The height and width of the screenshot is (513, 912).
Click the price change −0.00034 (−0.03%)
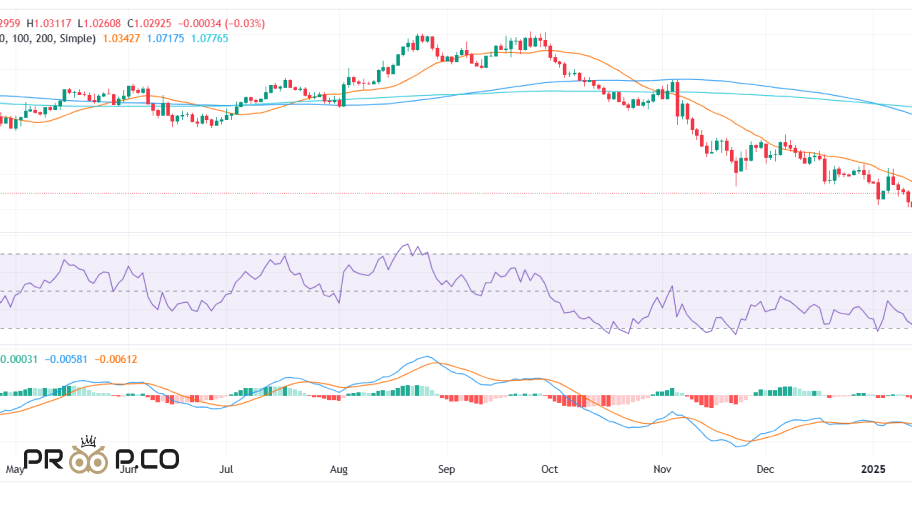point(222,24)
